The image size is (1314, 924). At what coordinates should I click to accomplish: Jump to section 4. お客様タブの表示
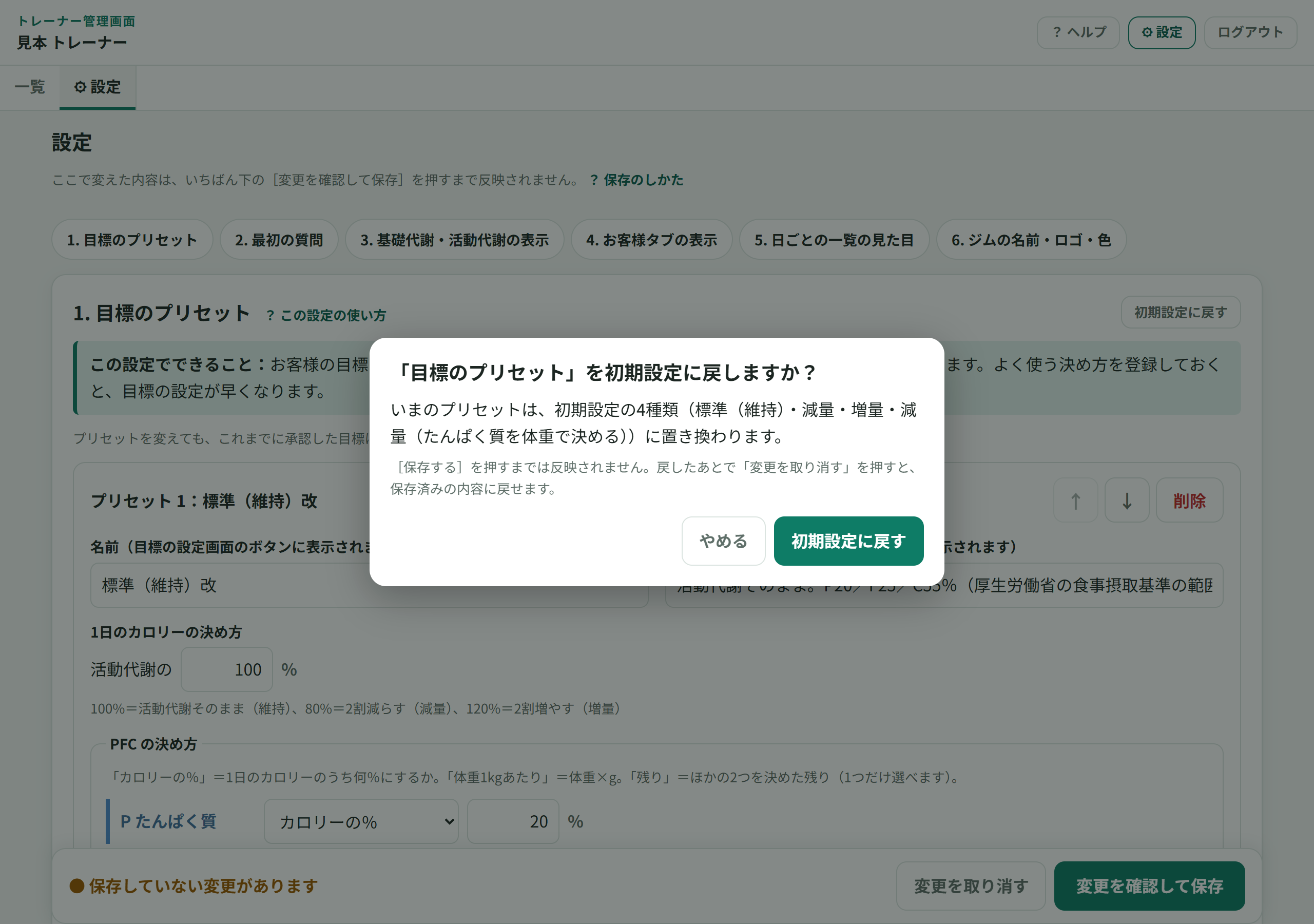pyautogui.click(x=651, y=240)
